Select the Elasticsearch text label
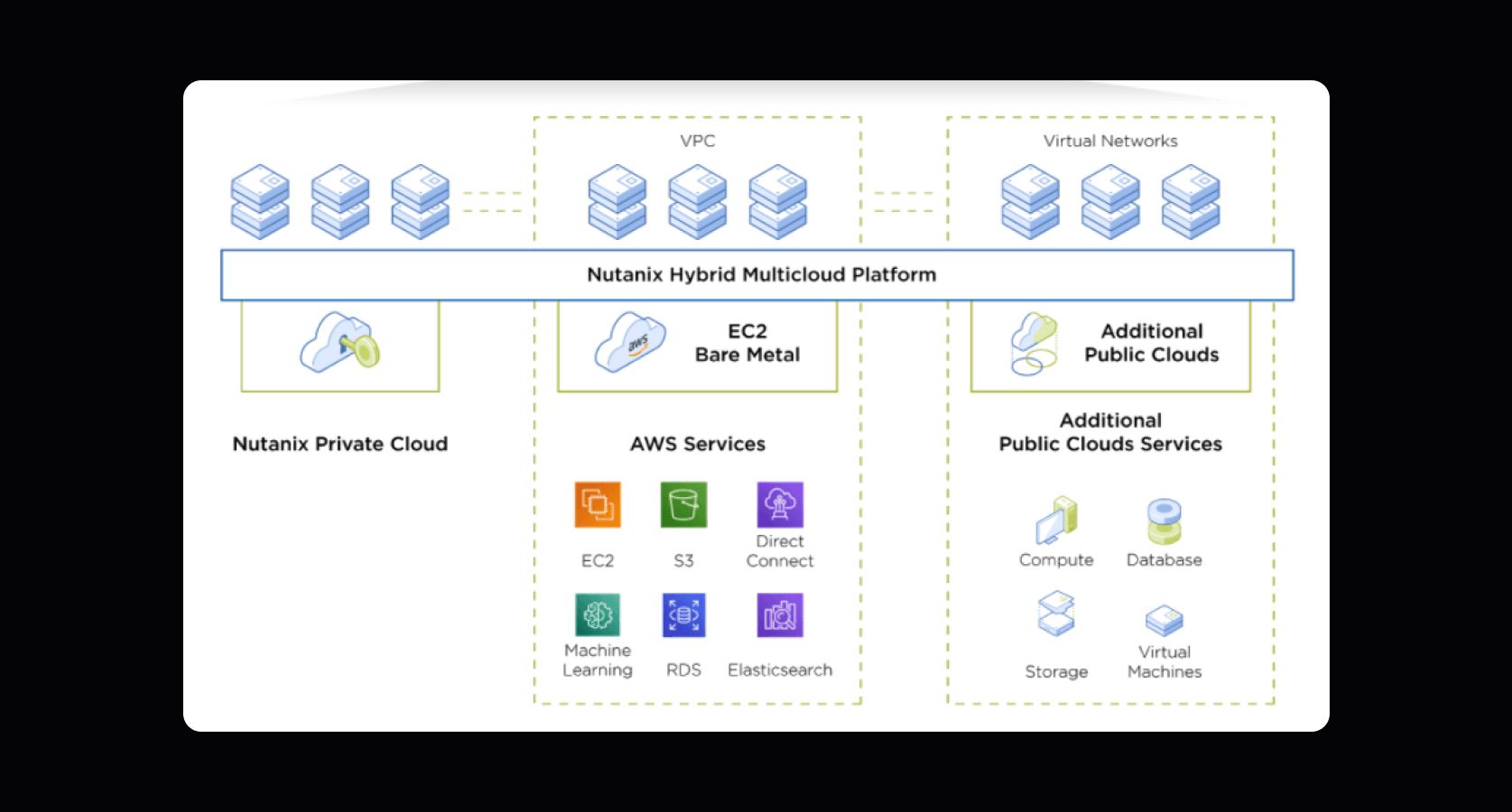The image size is (1512, 812). coord(780,670)
